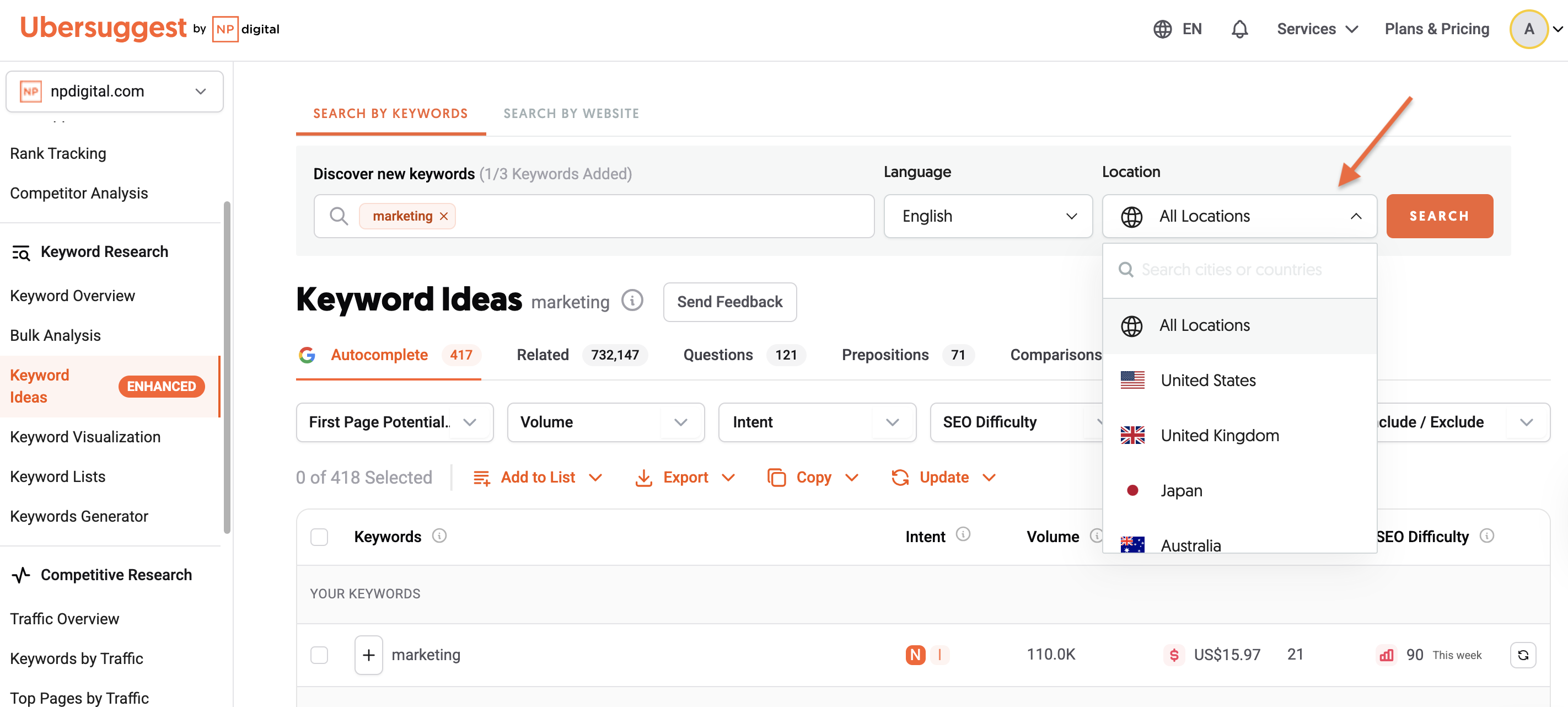Click the Update refresh icon

(x=900, y=478)
